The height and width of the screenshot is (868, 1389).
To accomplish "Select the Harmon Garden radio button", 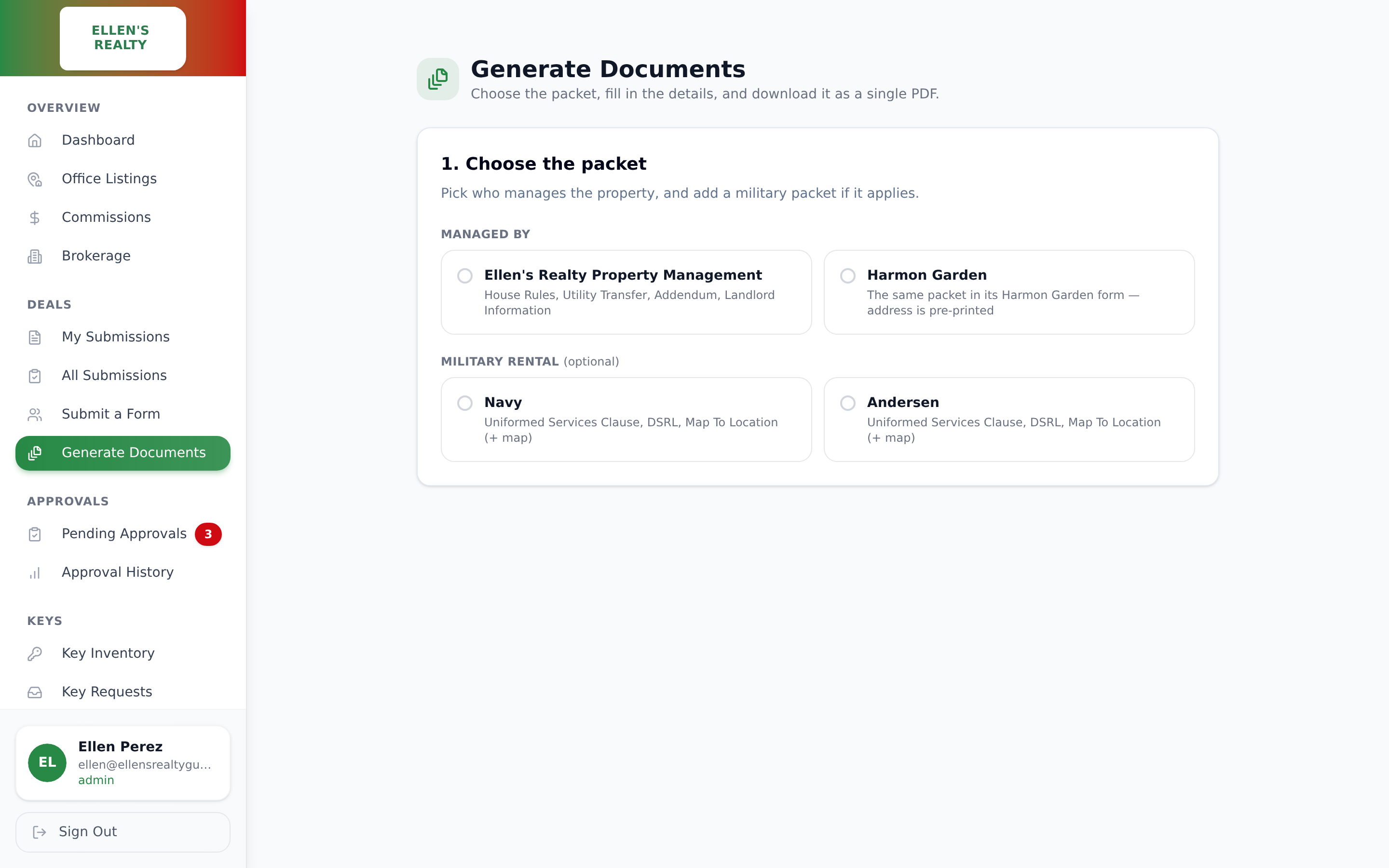I will pos(848,276).
